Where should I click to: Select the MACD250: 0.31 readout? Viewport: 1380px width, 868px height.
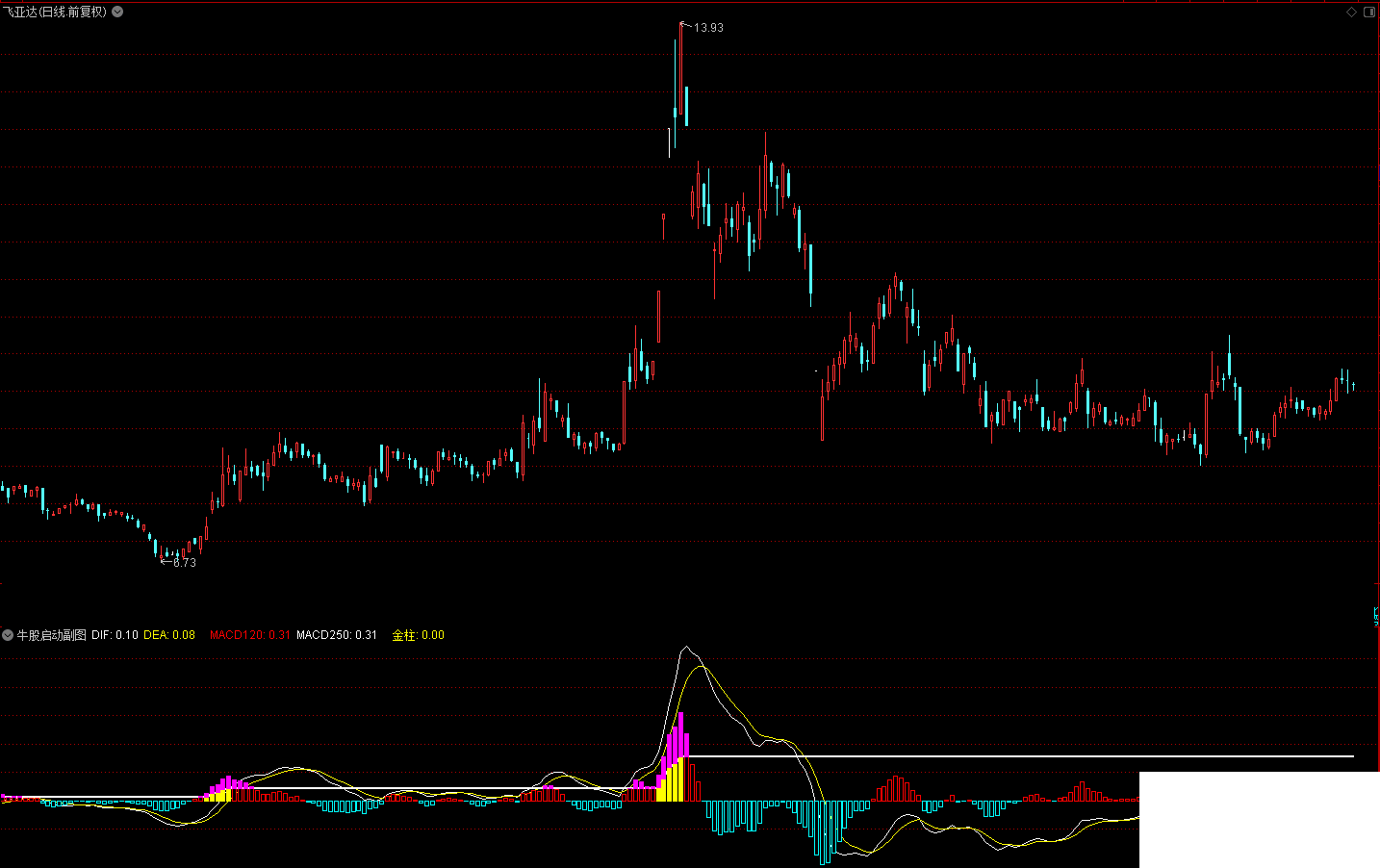click(337, 635)
